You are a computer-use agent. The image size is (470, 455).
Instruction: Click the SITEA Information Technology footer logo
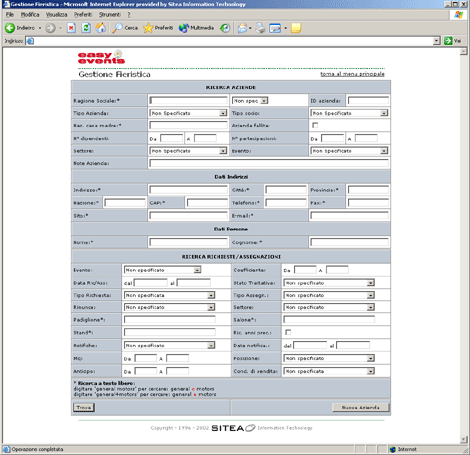[262, 428]
